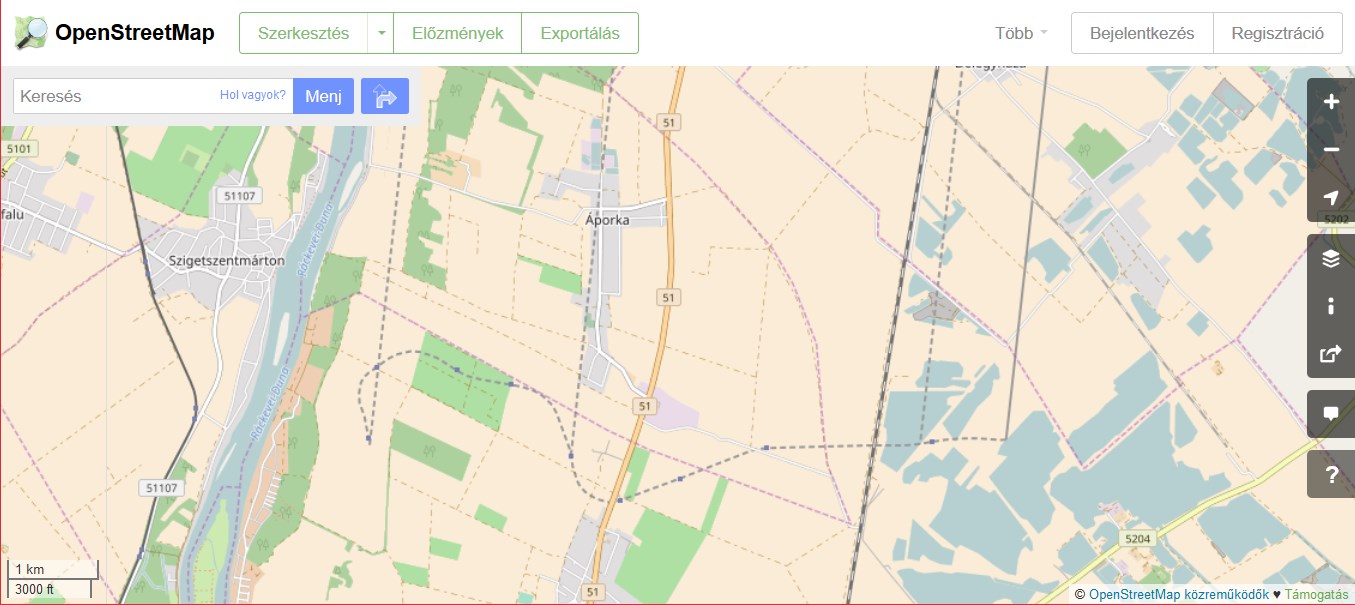This screenshot has height=605, width=1355.
Task: Click the Bejelentkezés login button
Action: coord(1142,33)
